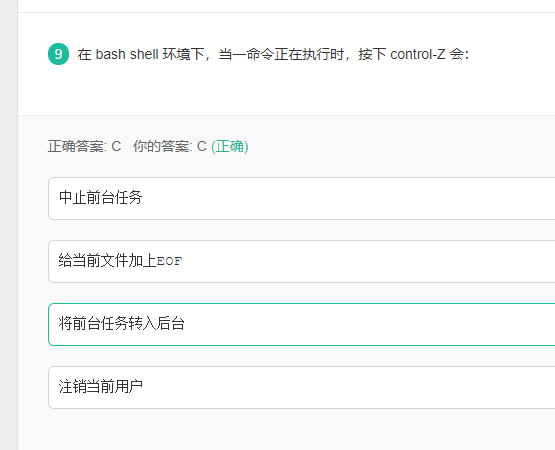Viewport: 555px width, 450px height.
Task: Click the 你的答案 label text
Action: [163, 147]
